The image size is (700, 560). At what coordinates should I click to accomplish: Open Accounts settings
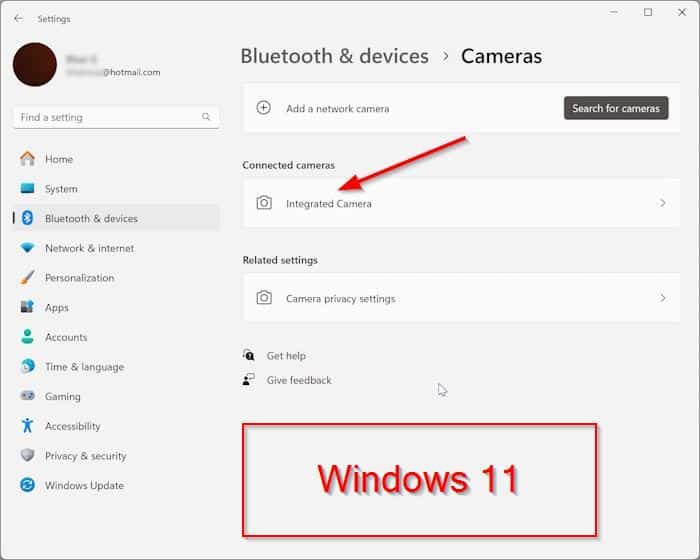[x=117, y=337]
